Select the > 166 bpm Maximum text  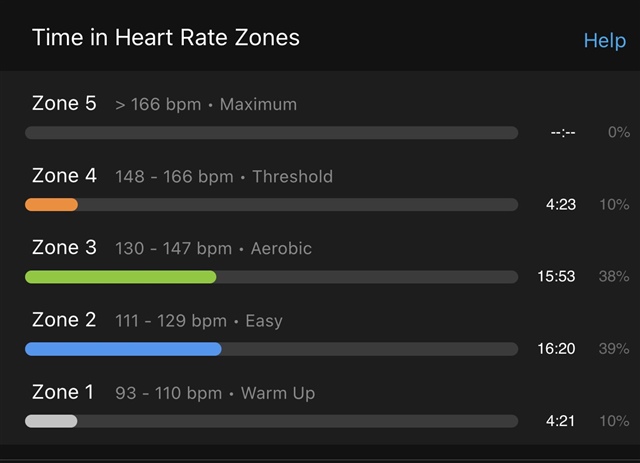[x=206, y=105]
